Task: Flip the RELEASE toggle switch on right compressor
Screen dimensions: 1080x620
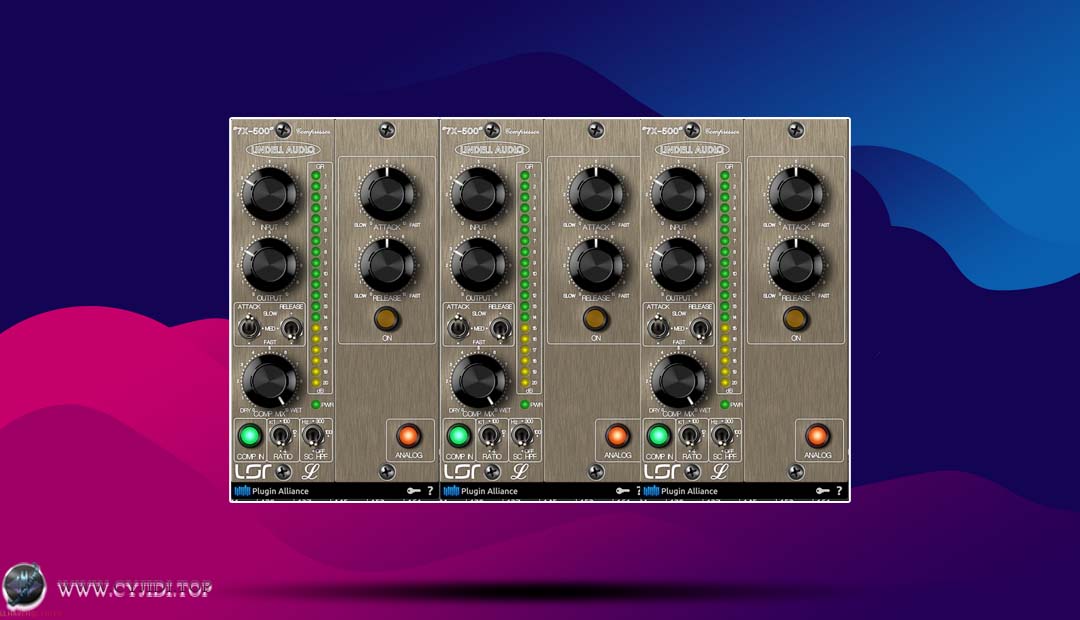Action: 701,328
